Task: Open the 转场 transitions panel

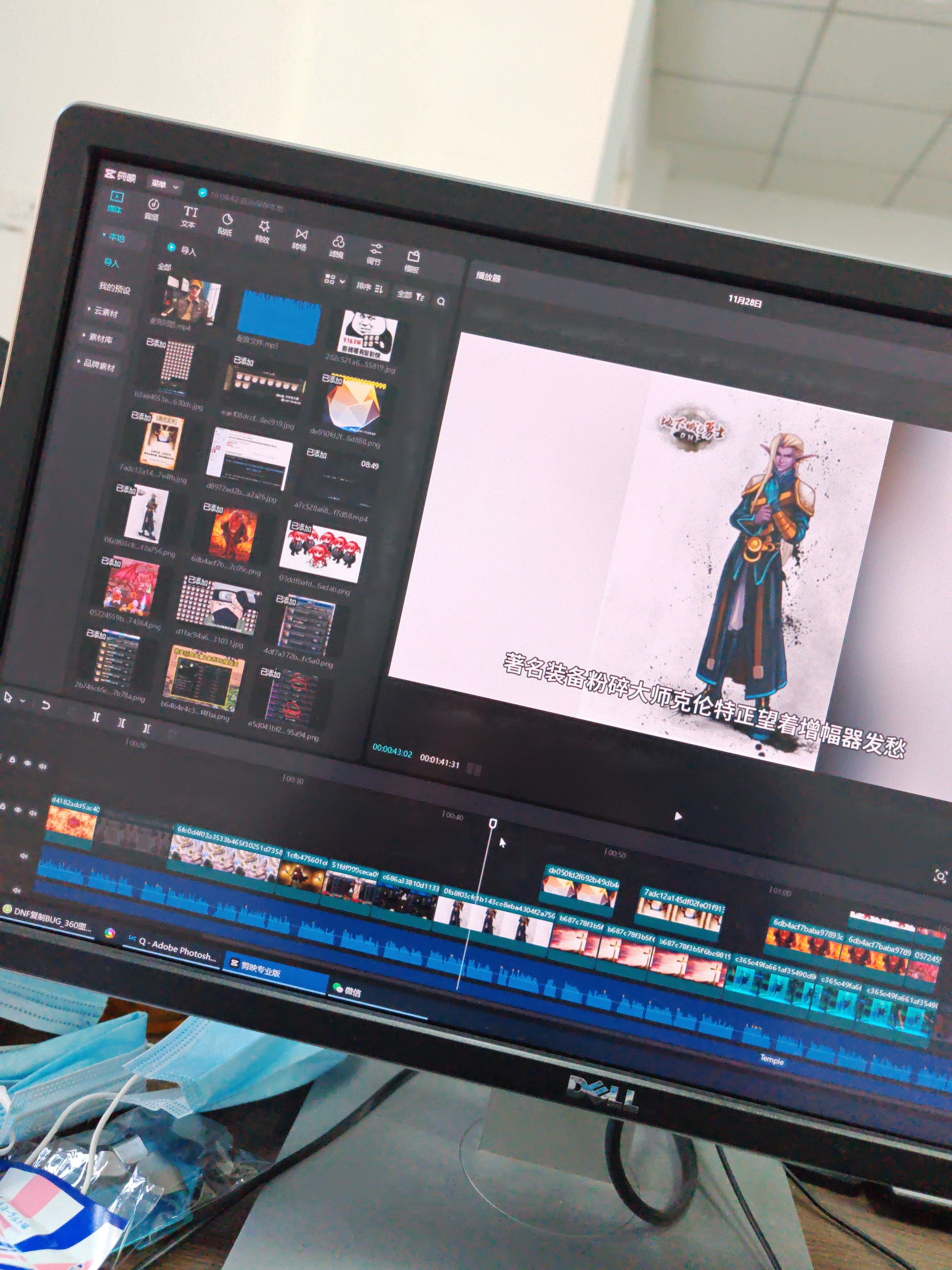Action: (x=300, y=240)
